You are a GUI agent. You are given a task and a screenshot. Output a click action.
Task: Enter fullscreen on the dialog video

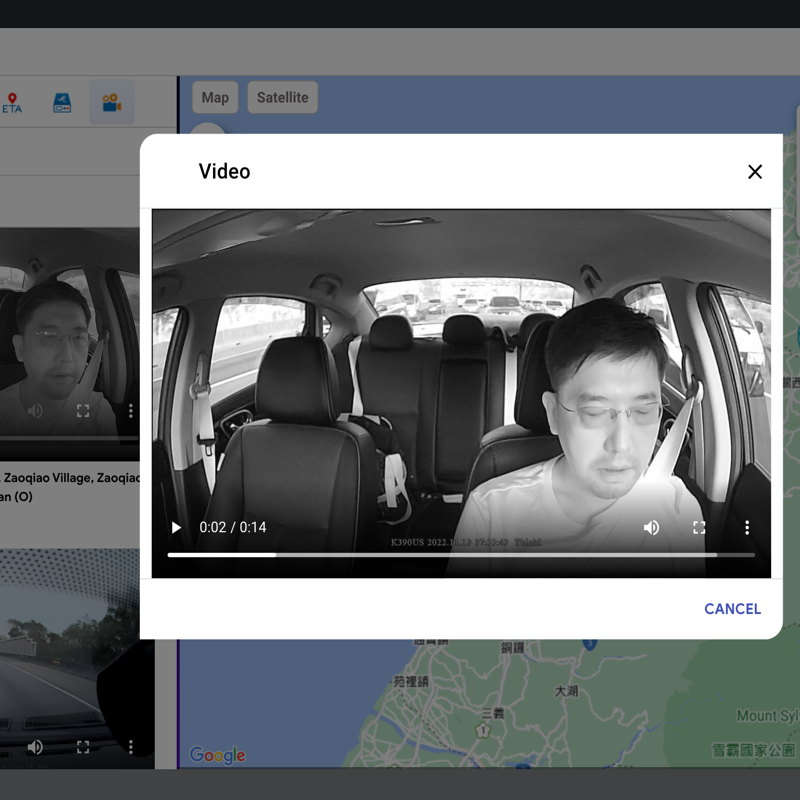click(x=699, y=527)
